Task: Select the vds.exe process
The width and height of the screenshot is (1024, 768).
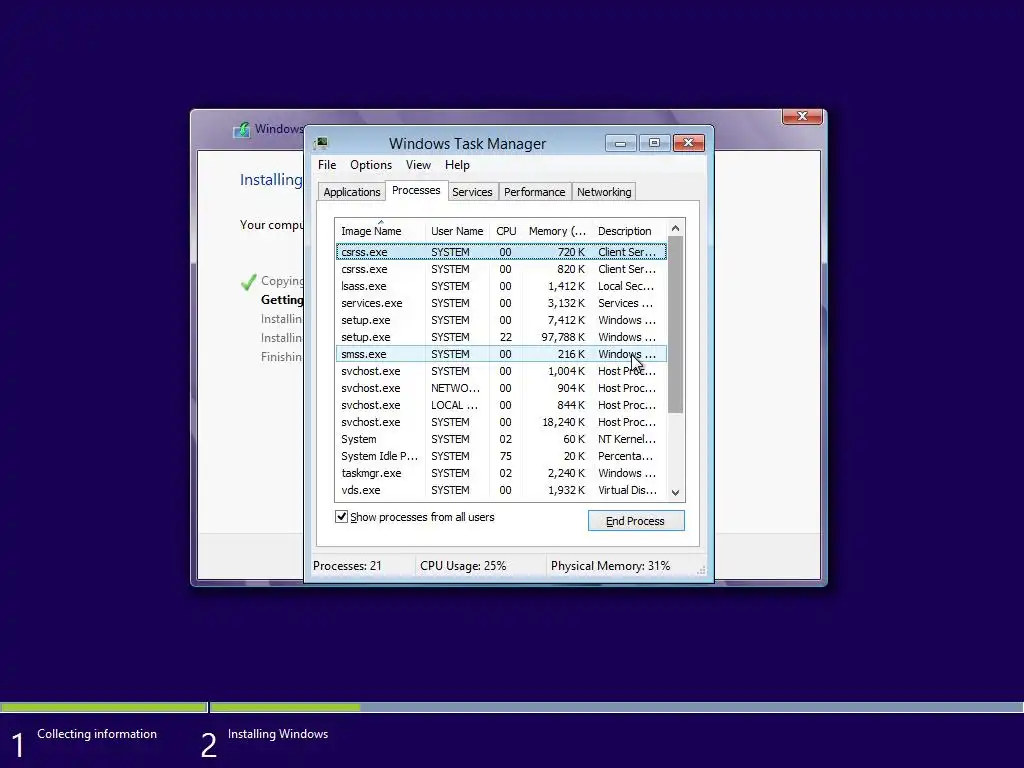Action: pyautogui.click(x=501, y=490)
